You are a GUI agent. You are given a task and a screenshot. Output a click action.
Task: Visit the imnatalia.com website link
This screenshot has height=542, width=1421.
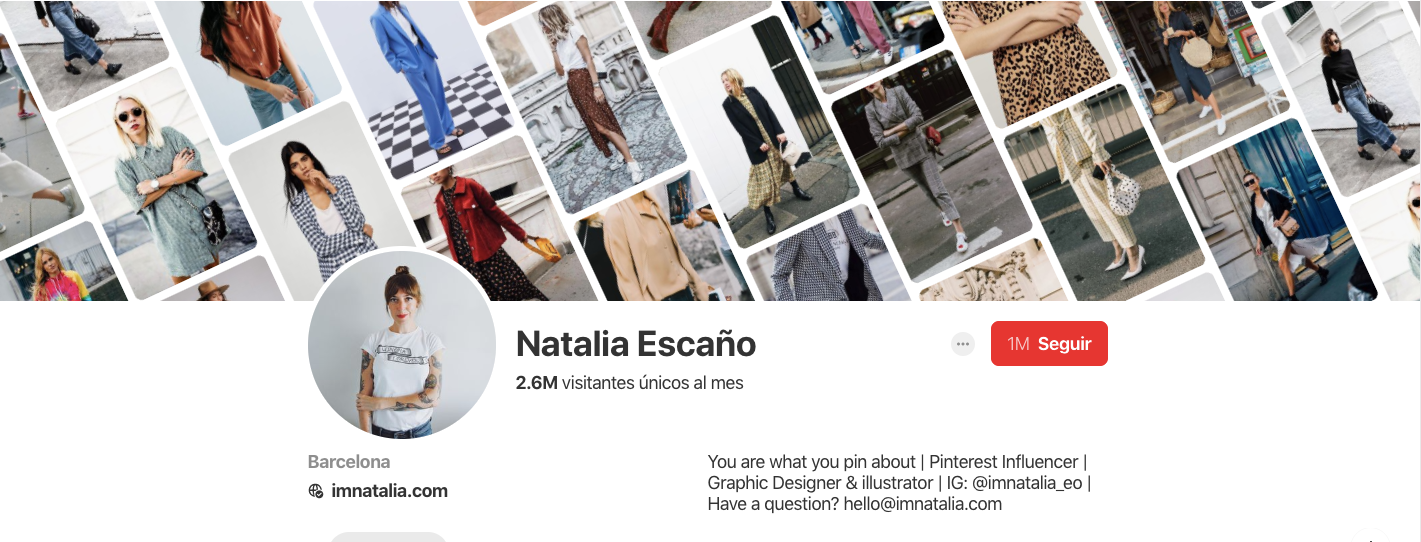coord(389,491)
